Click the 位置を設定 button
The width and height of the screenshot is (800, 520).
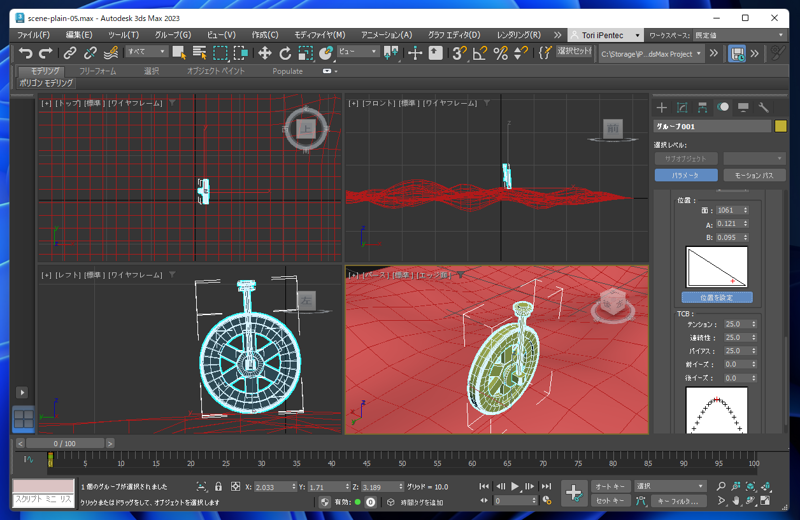[x=717, y=298]
